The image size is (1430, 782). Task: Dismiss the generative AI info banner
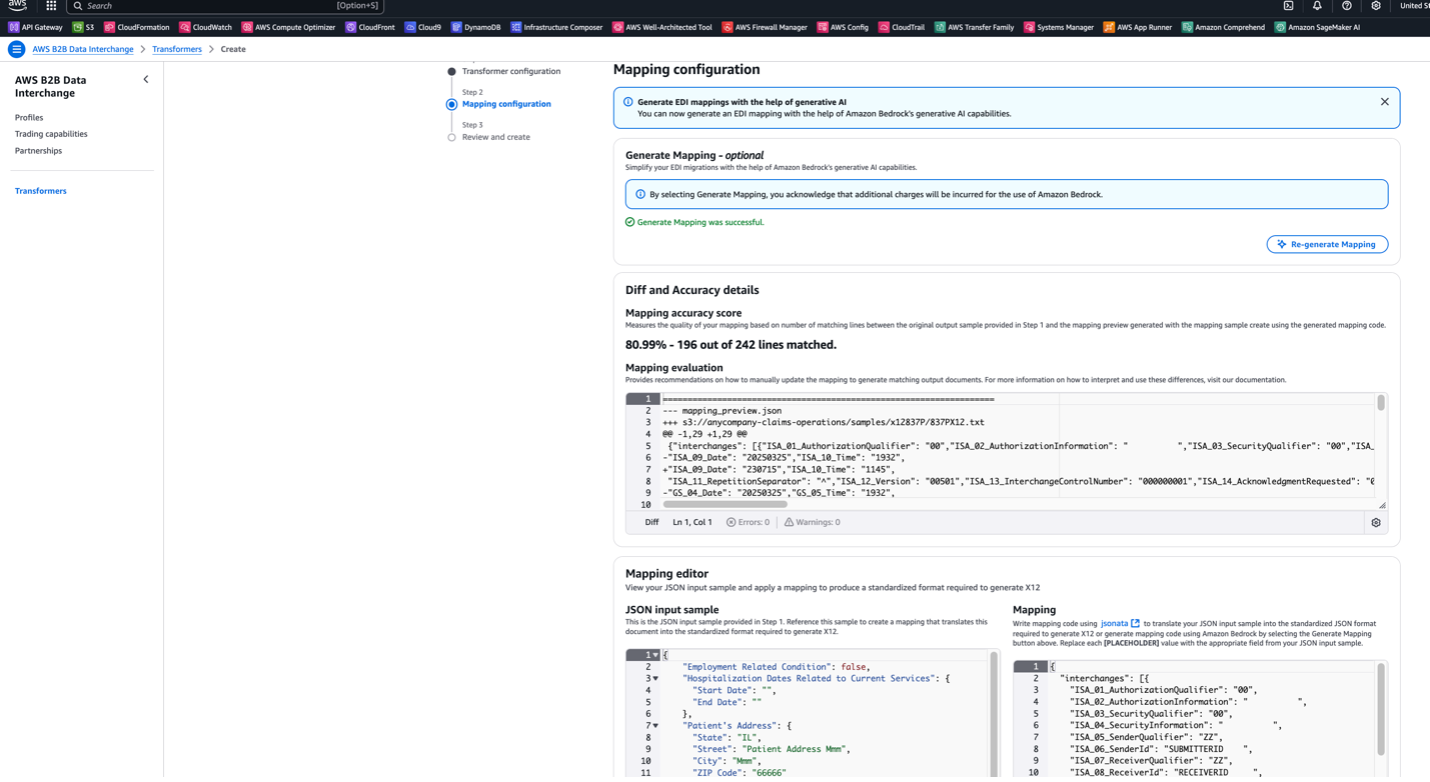click(1385, 101)
